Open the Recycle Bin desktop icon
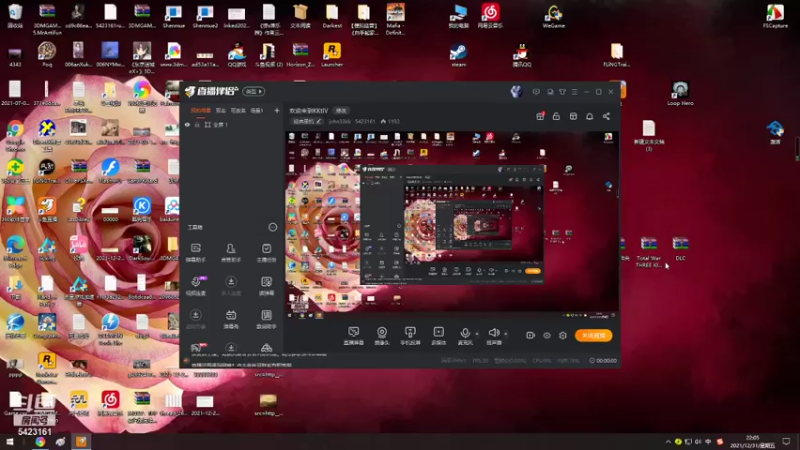800x450 pixels. click(15, 15)
